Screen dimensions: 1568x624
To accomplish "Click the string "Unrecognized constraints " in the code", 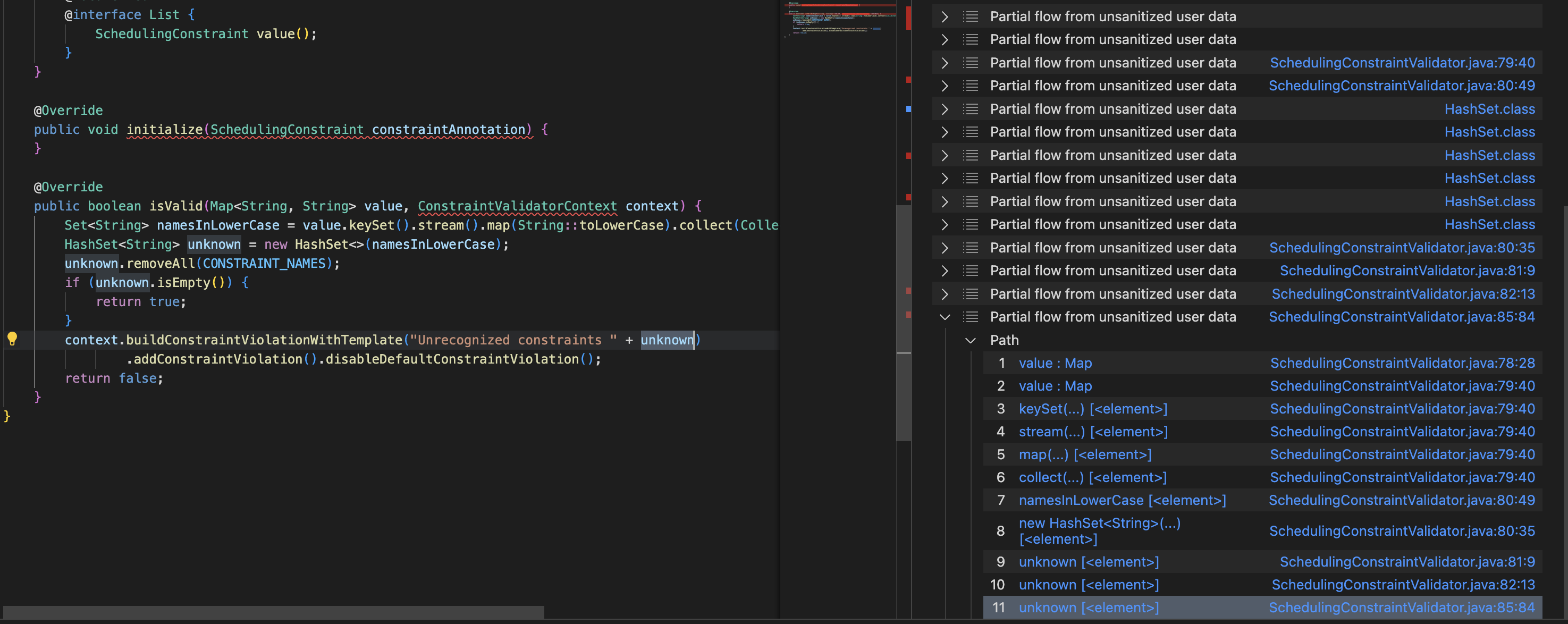I will point(513,340).
